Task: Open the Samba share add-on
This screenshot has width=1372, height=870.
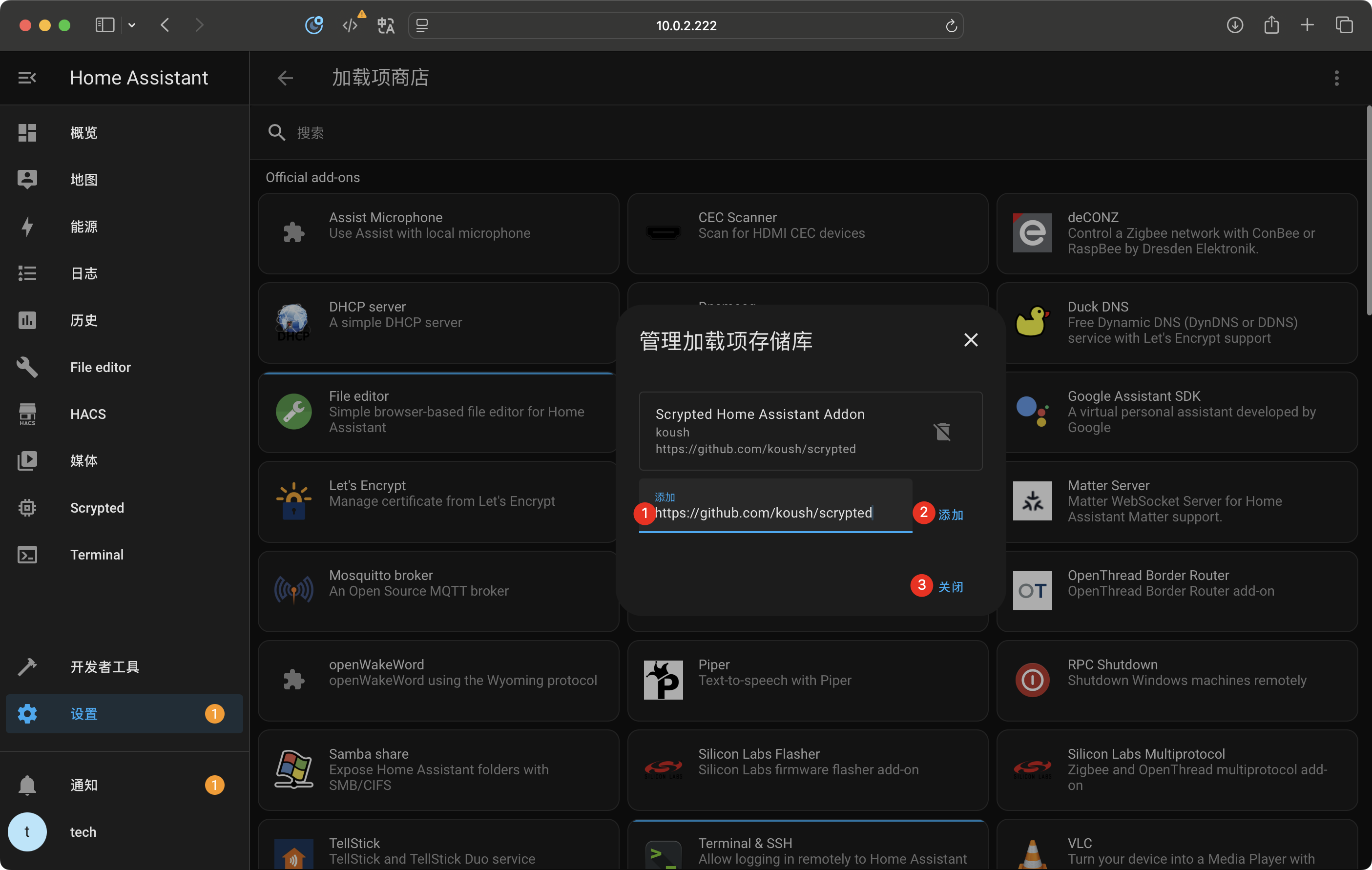Action: 438,770
